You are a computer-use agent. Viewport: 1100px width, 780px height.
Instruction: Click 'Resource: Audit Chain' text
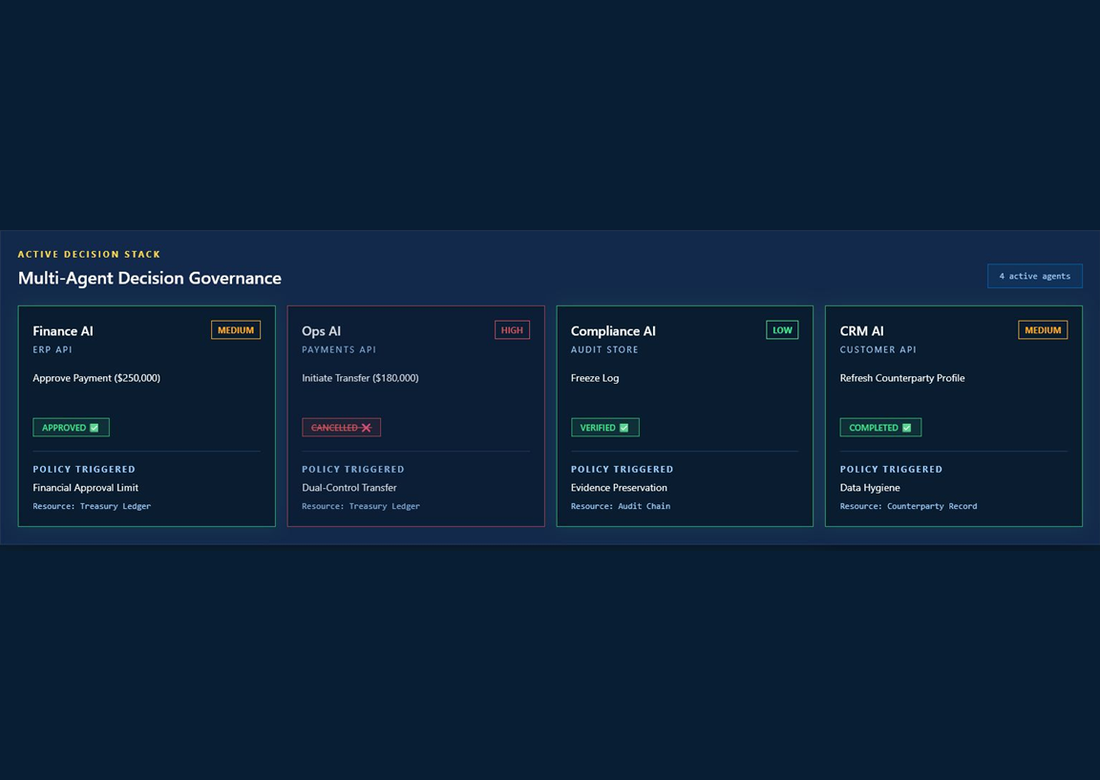[621, 506]
